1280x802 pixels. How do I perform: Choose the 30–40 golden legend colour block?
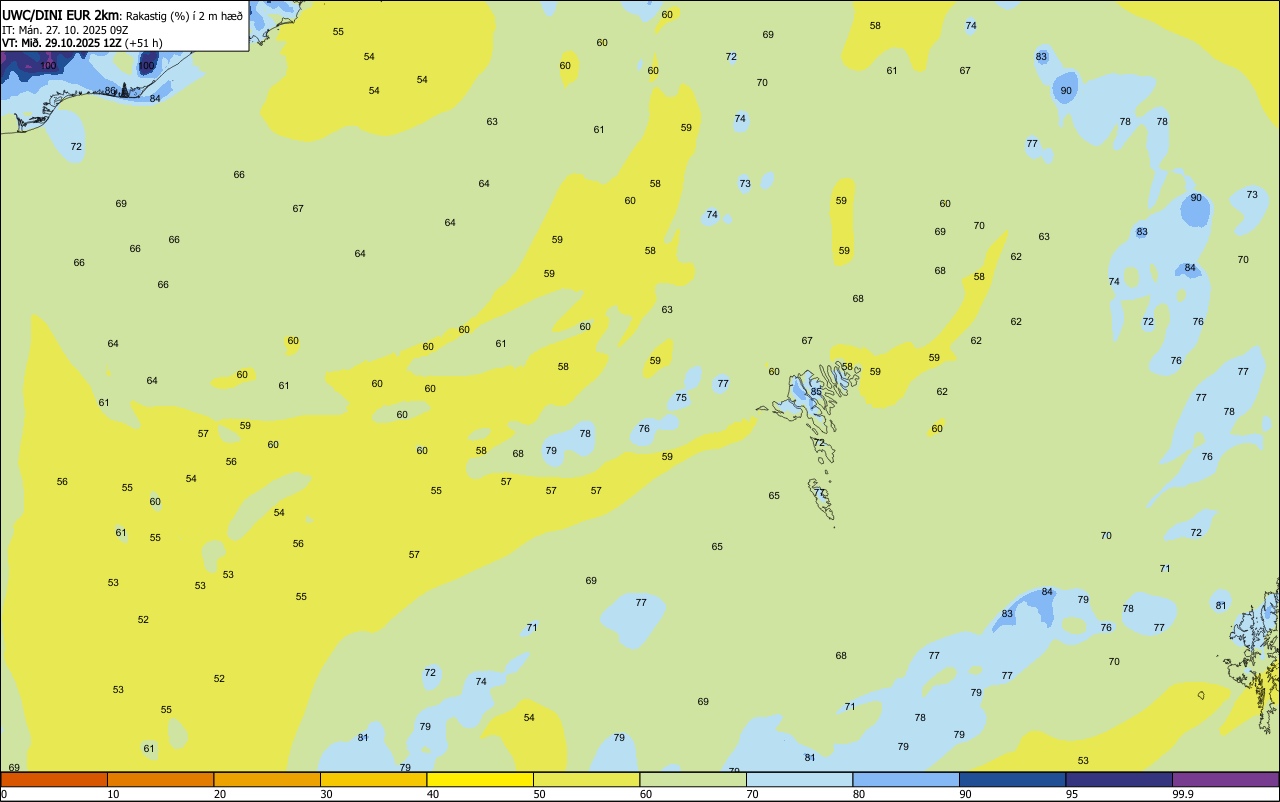(373, 779)
